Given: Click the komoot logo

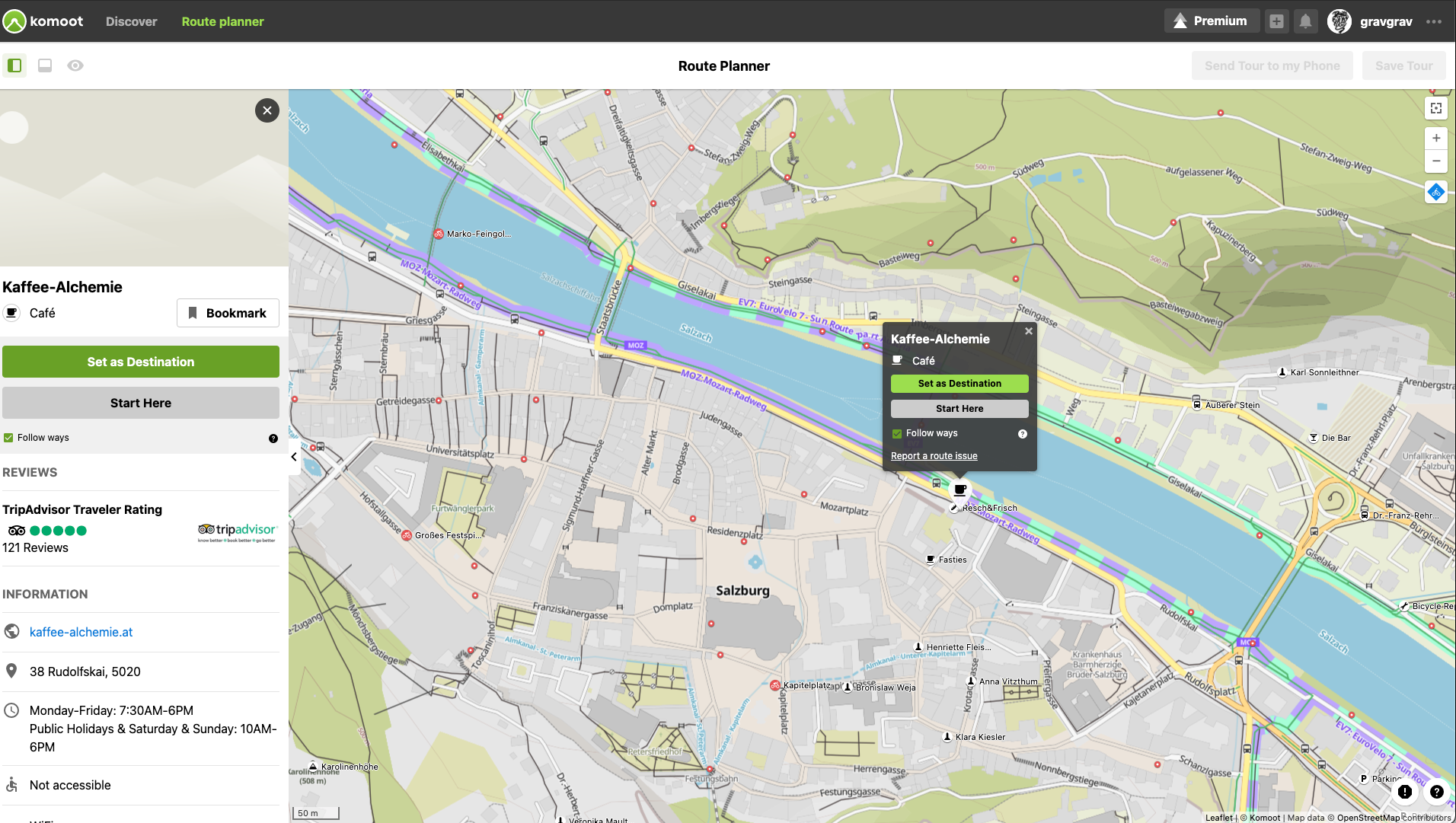Looking at the screenshot, I should coord(43,21).
